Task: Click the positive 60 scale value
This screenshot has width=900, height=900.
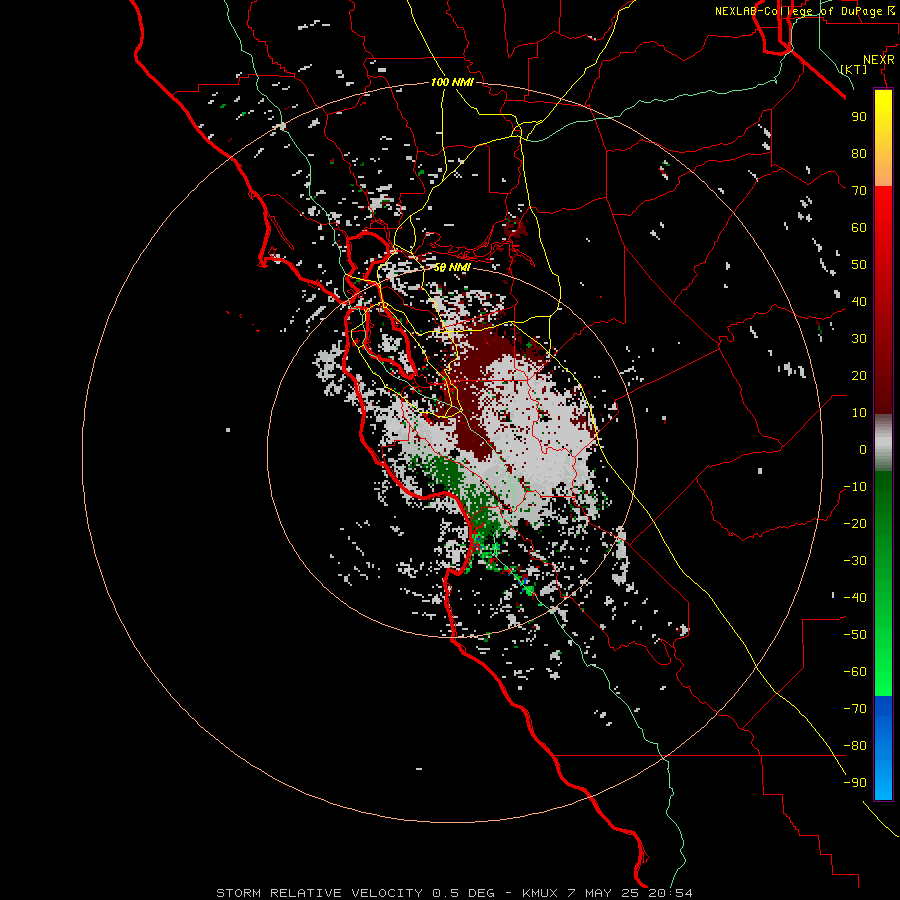Action: click(859, 227)
